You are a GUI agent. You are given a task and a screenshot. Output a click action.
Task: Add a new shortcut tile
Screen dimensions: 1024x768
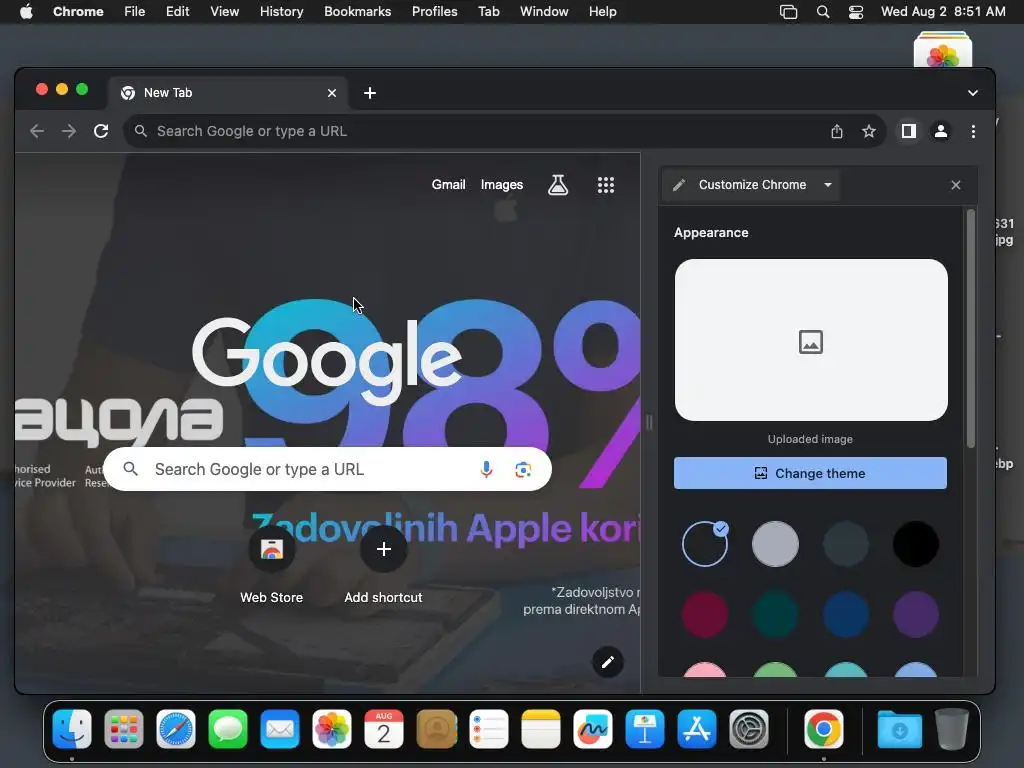tap(383, 563)
